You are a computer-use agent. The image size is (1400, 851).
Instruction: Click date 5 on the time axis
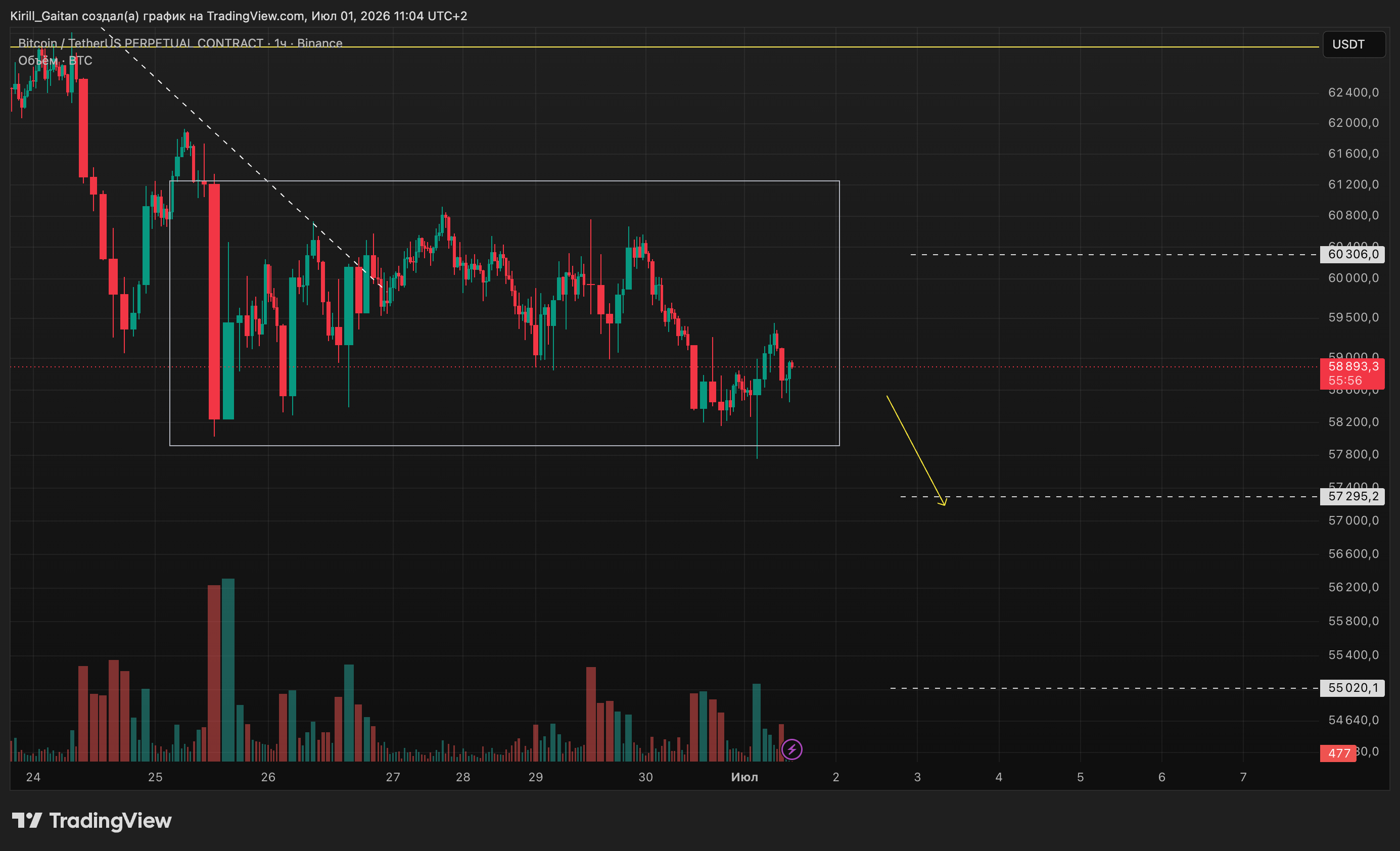coord(1080,777)
